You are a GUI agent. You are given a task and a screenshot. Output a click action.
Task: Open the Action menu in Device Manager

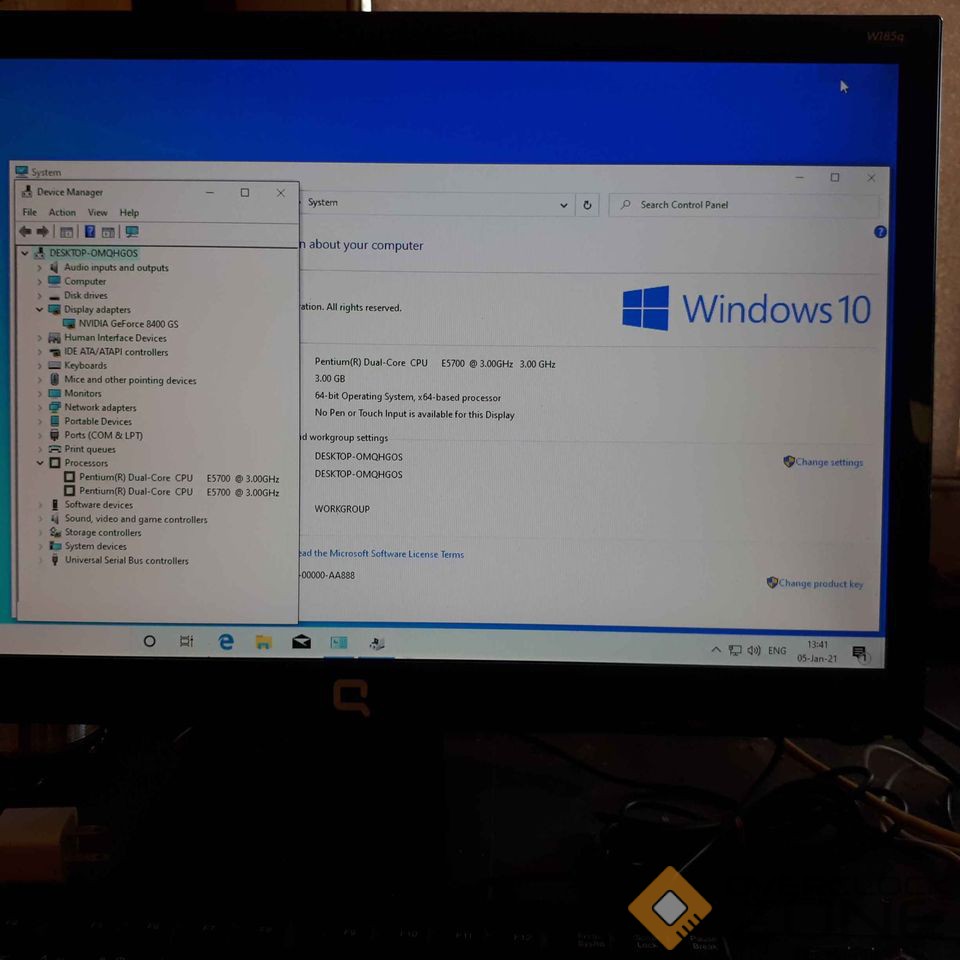pos(62,212)
